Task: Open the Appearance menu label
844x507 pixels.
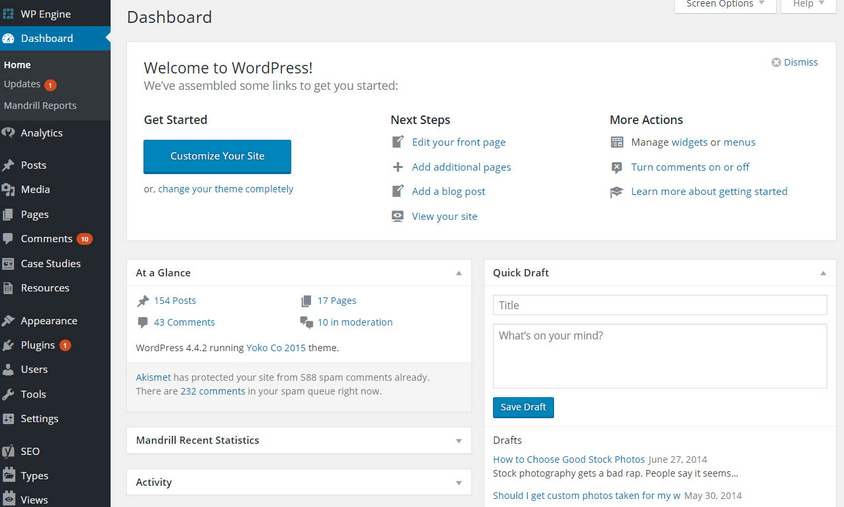Action: pos(49,321)
